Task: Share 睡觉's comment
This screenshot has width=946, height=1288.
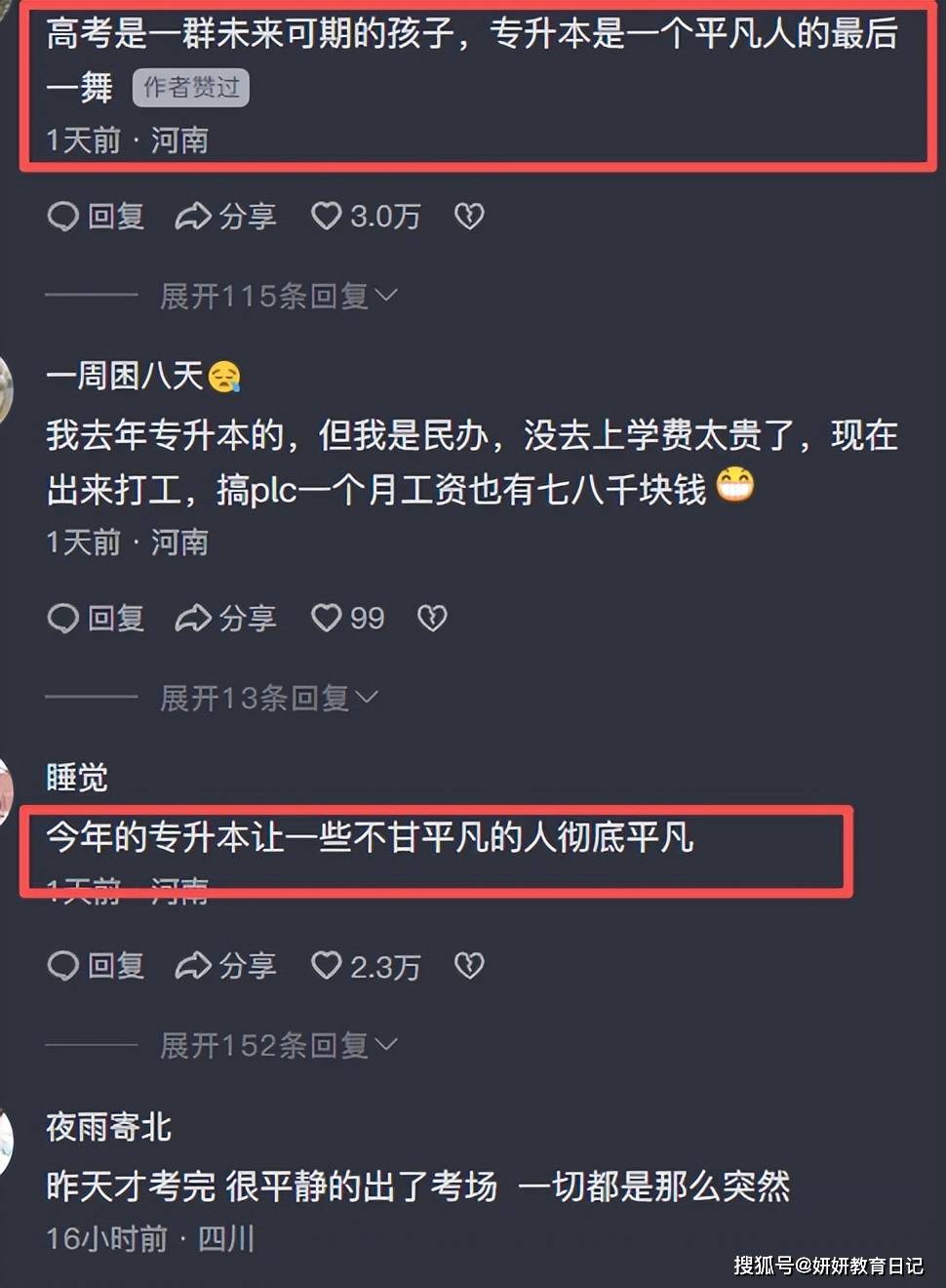Action: coord(225,966)
